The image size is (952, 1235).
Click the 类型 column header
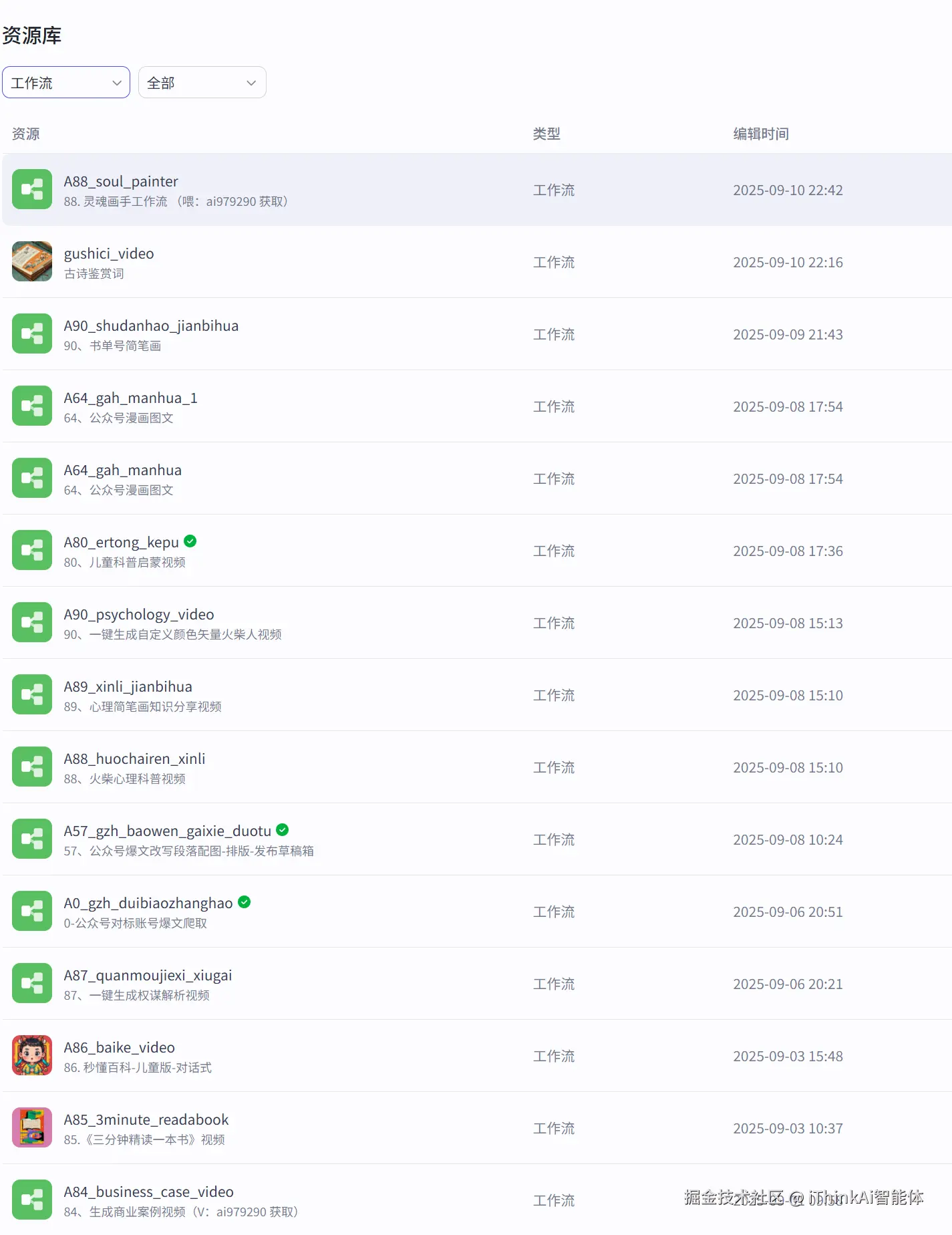point(546,134)
